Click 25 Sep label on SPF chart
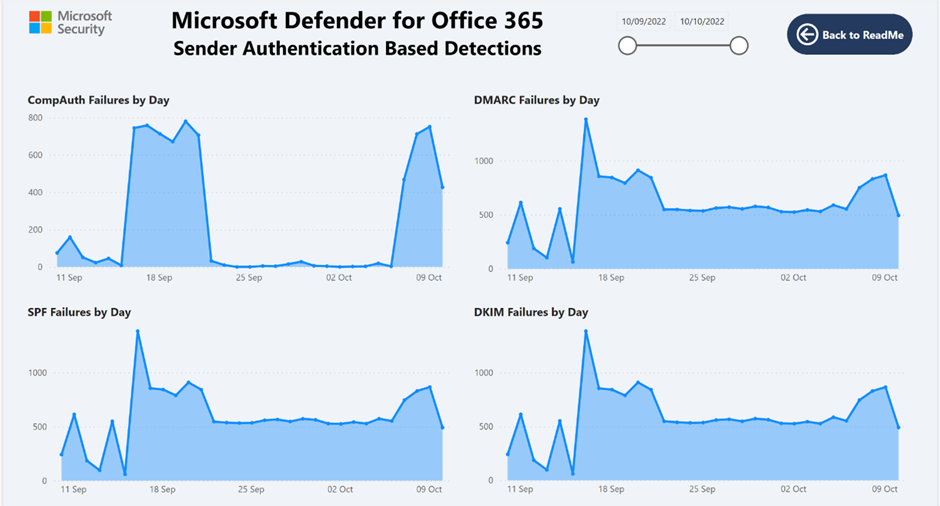 click(251, 489)
